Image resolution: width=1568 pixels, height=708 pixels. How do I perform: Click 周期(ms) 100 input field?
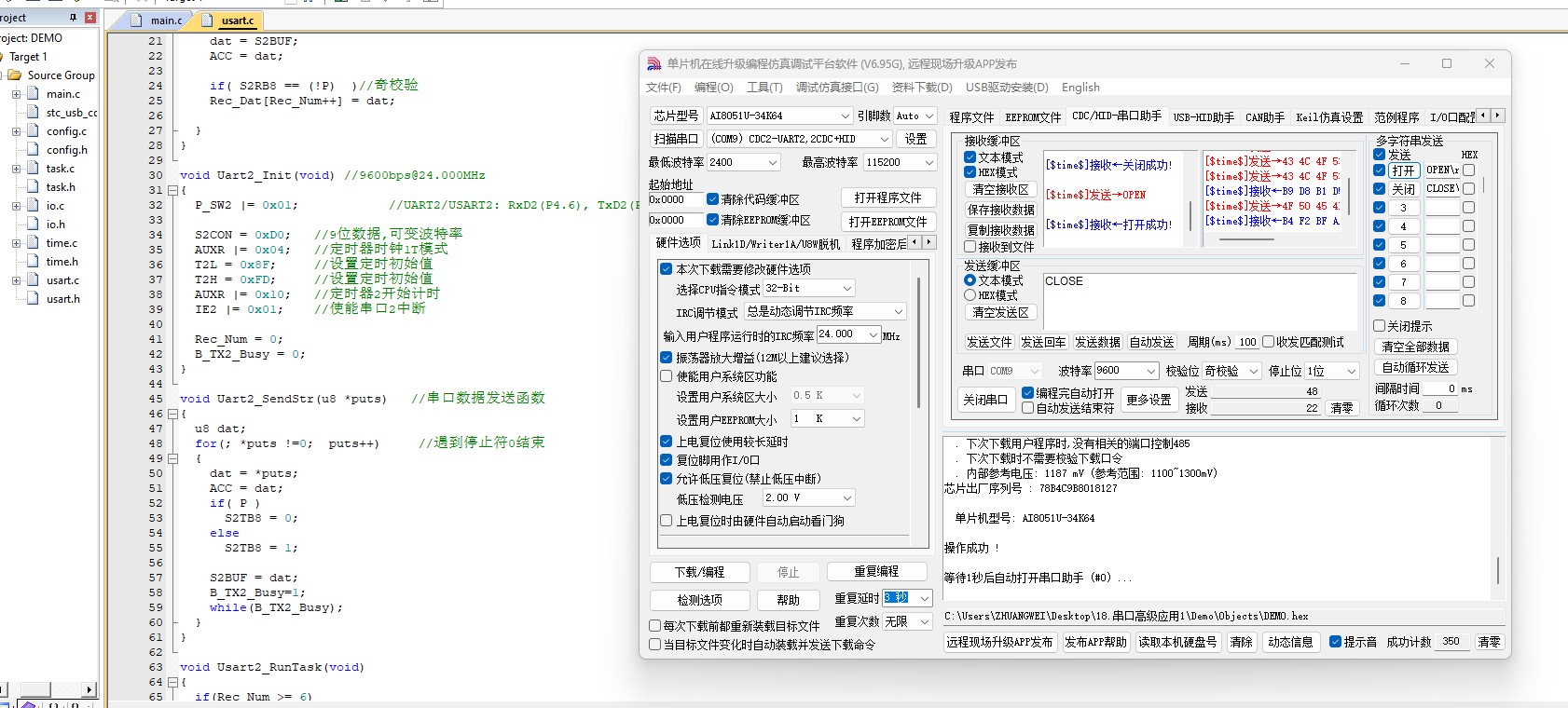[x=1248, y=342]
